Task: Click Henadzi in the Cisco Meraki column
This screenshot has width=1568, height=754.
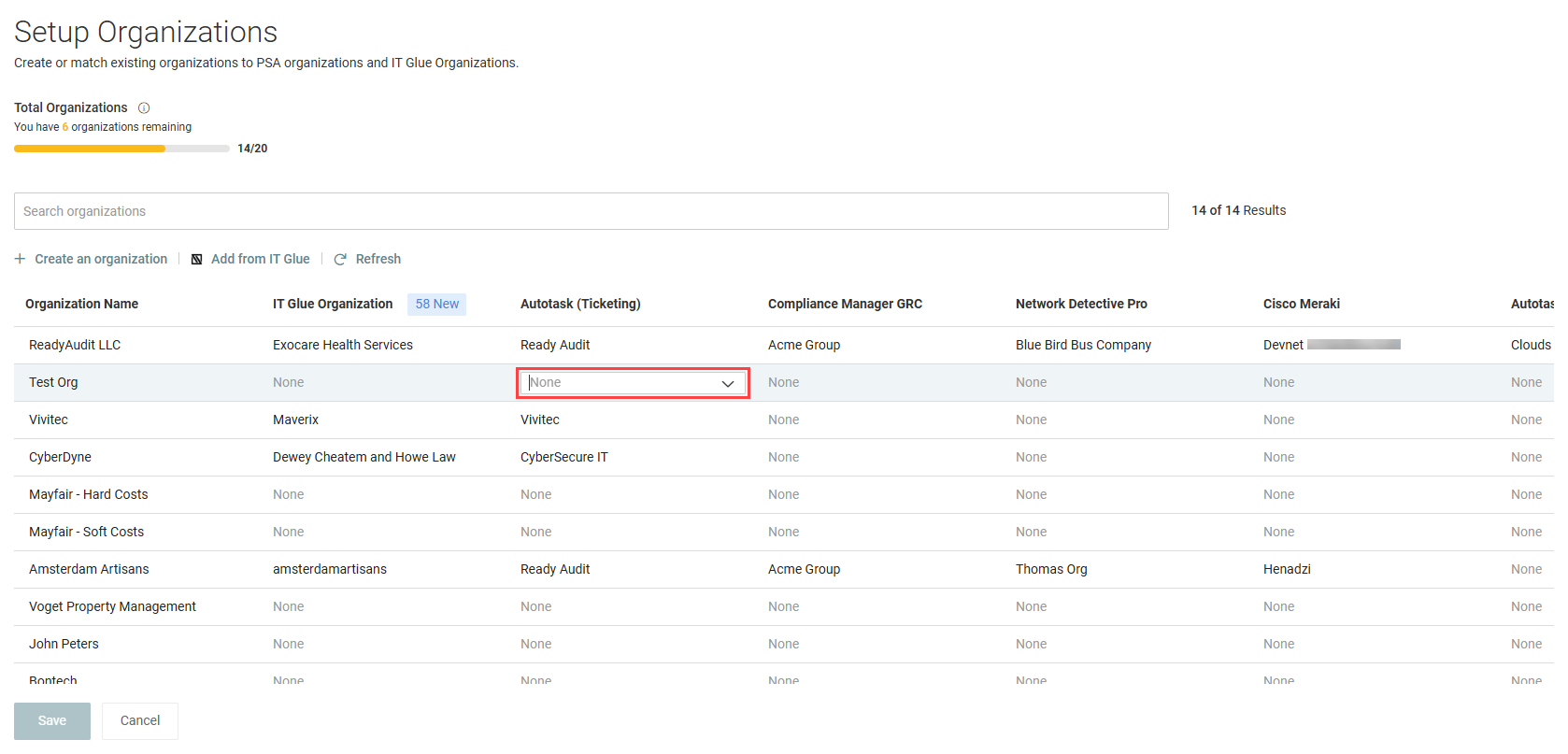Action: point(1287,569)
